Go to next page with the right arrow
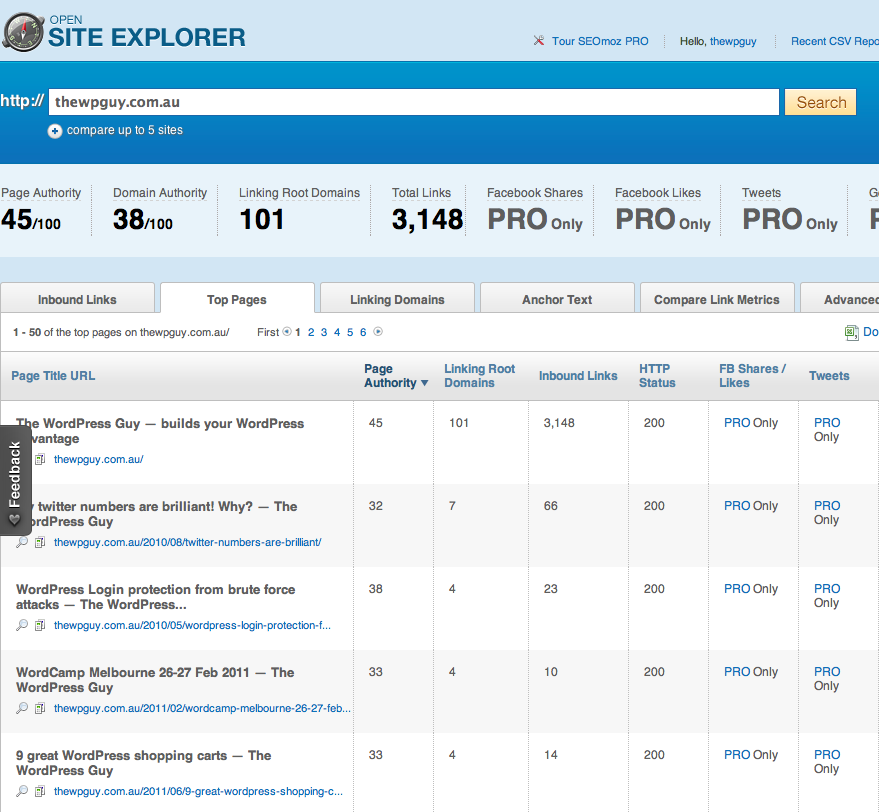Image resolution: width=879 pixels, height=812 pixels. (x=378, y=331)
